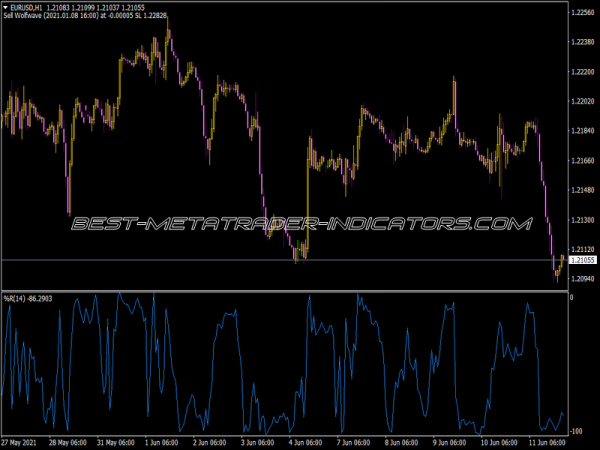Click the 1.22200 price scale label
Viewport: 600px width, 450px height.
[x=582, y=72]
